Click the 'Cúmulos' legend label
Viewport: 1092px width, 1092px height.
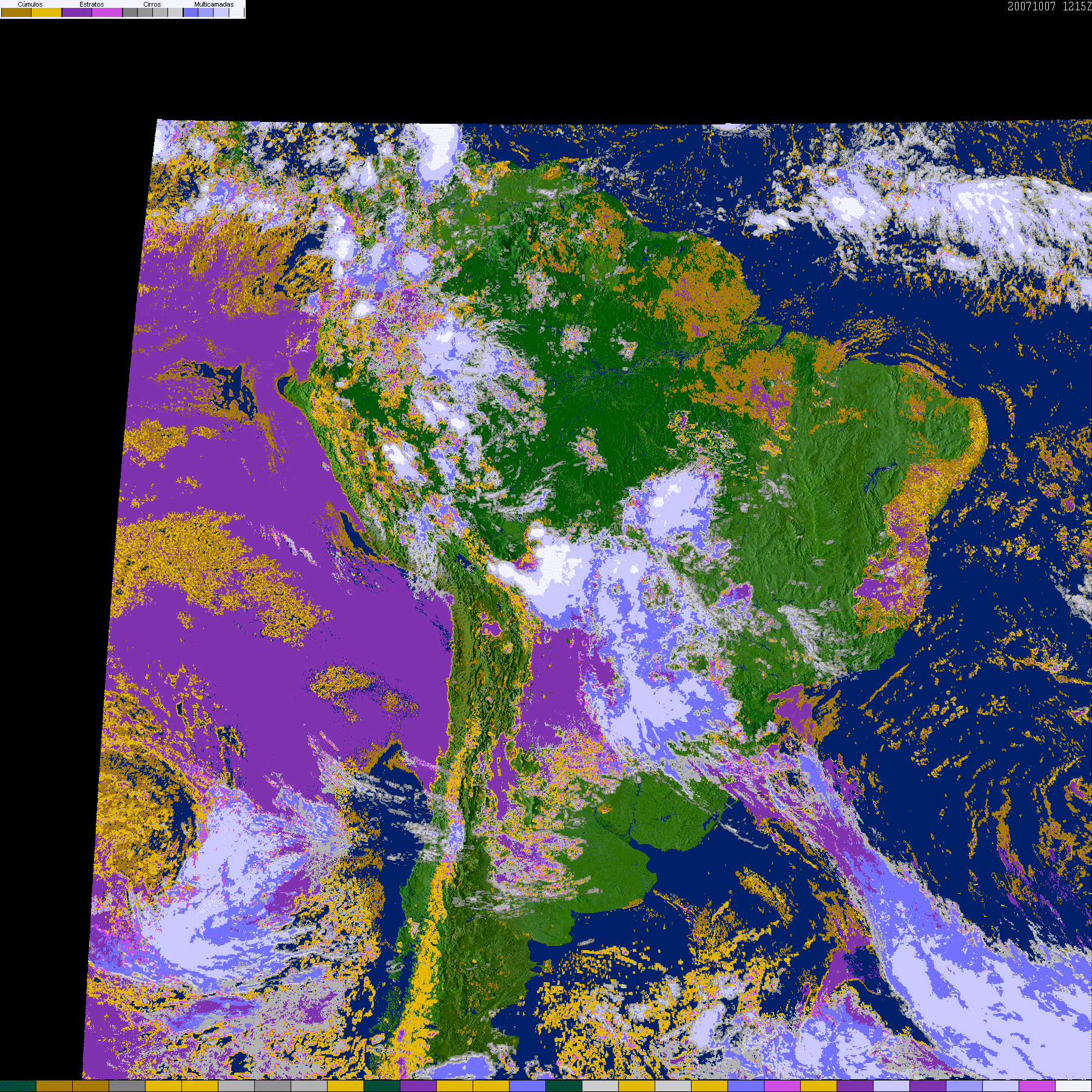(x=30, y=4)
